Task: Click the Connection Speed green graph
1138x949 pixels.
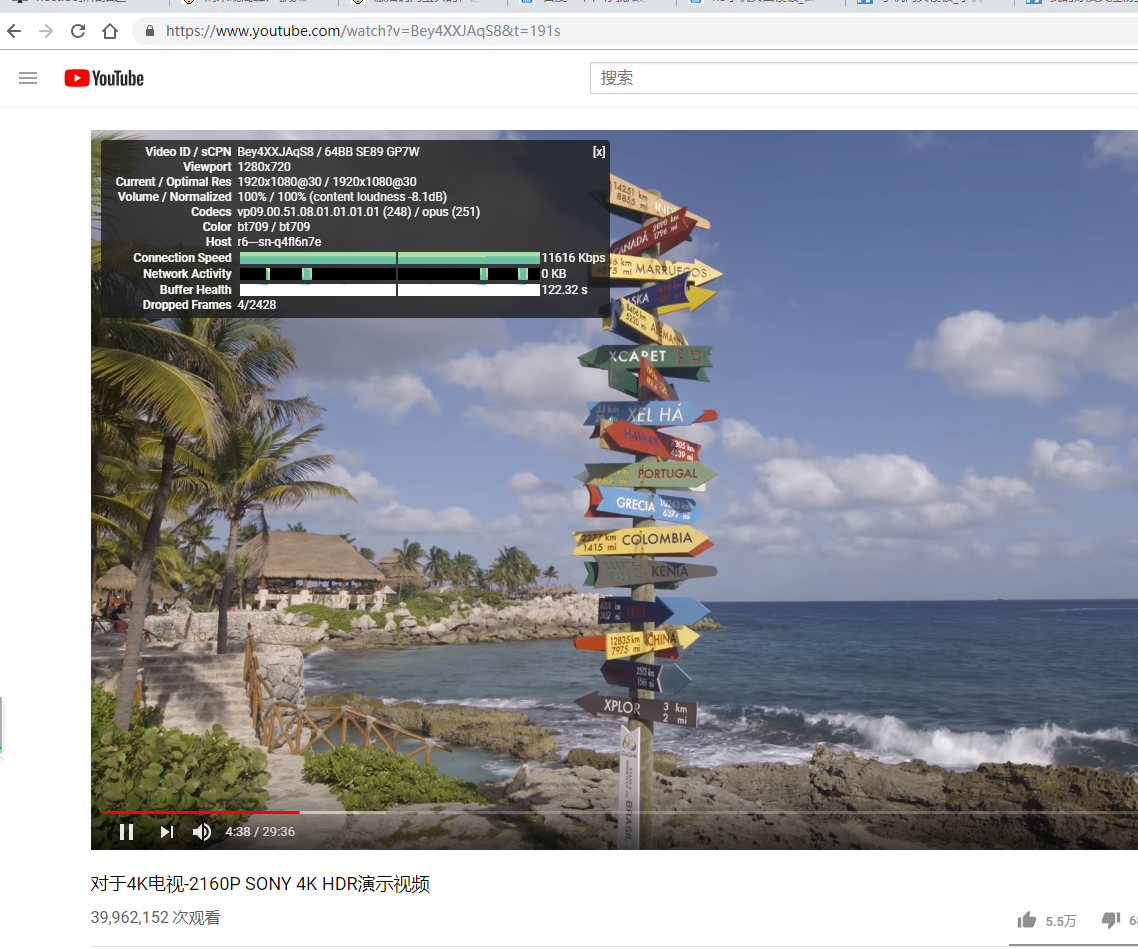Action: (390, 258)
